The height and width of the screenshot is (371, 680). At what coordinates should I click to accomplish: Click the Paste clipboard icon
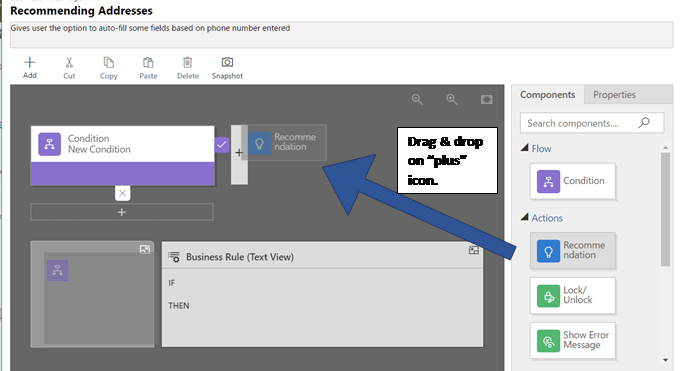[x=148, y=62]
